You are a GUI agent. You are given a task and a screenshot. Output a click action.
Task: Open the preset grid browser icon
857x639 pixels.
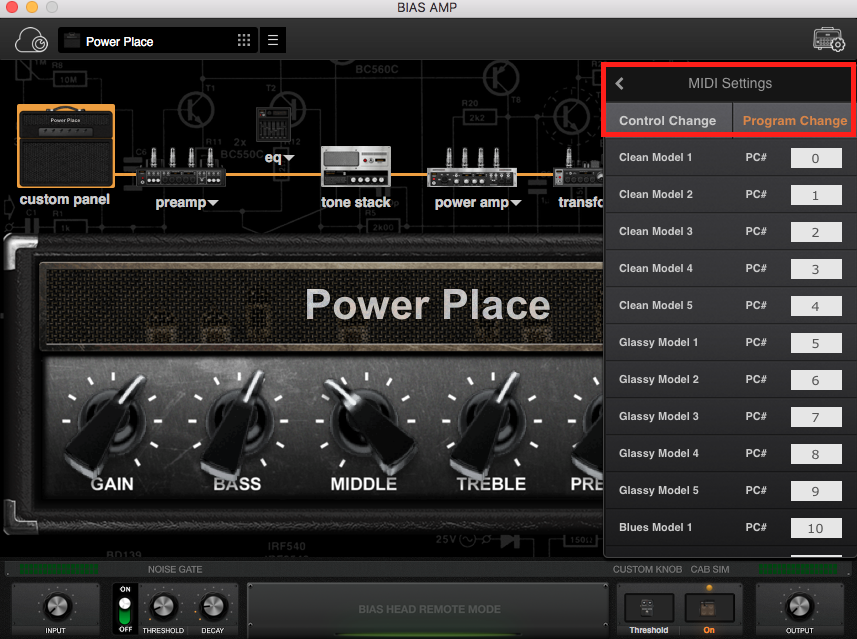(x=244, y=40)
